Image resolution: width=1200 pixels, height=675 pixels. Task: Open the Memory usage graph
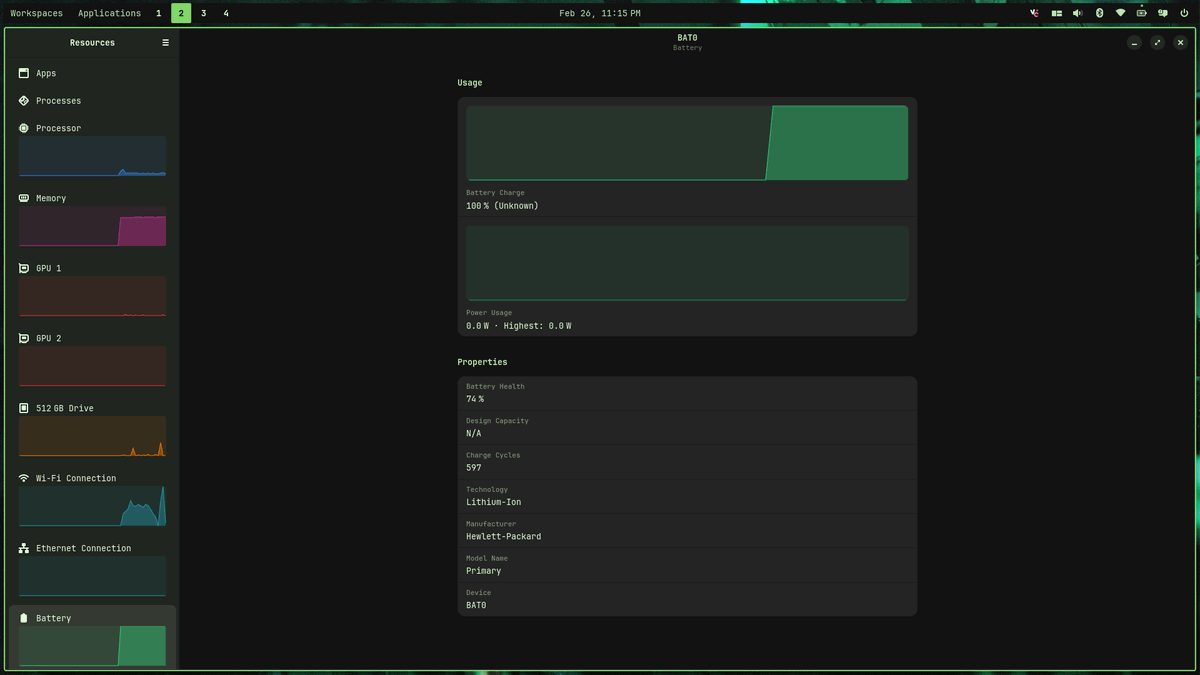tap(92, 226)
